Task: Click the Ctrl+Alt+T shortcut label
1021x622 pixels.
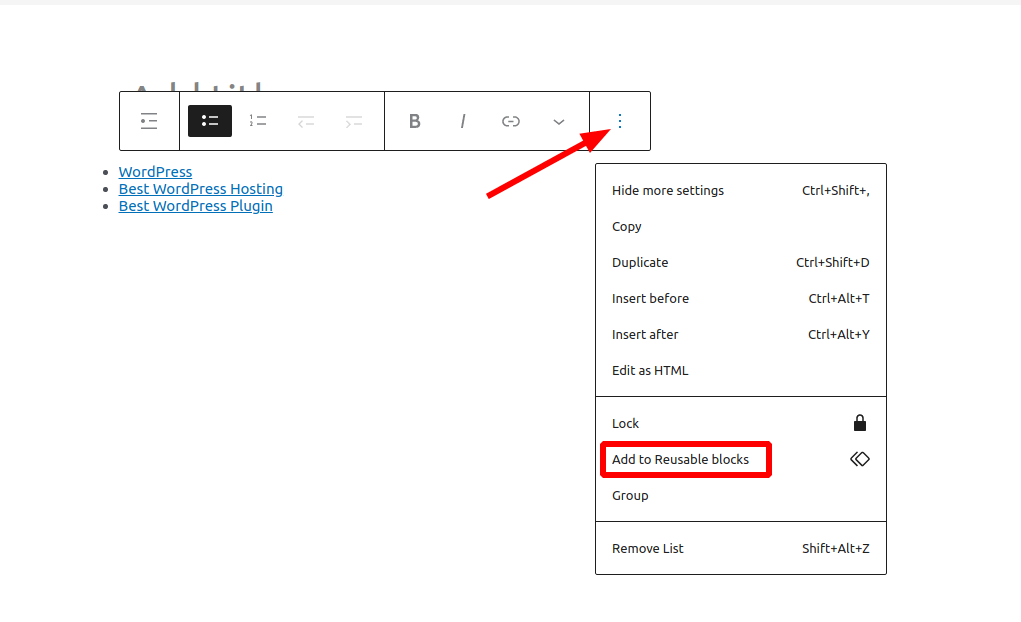Action: 839,298
